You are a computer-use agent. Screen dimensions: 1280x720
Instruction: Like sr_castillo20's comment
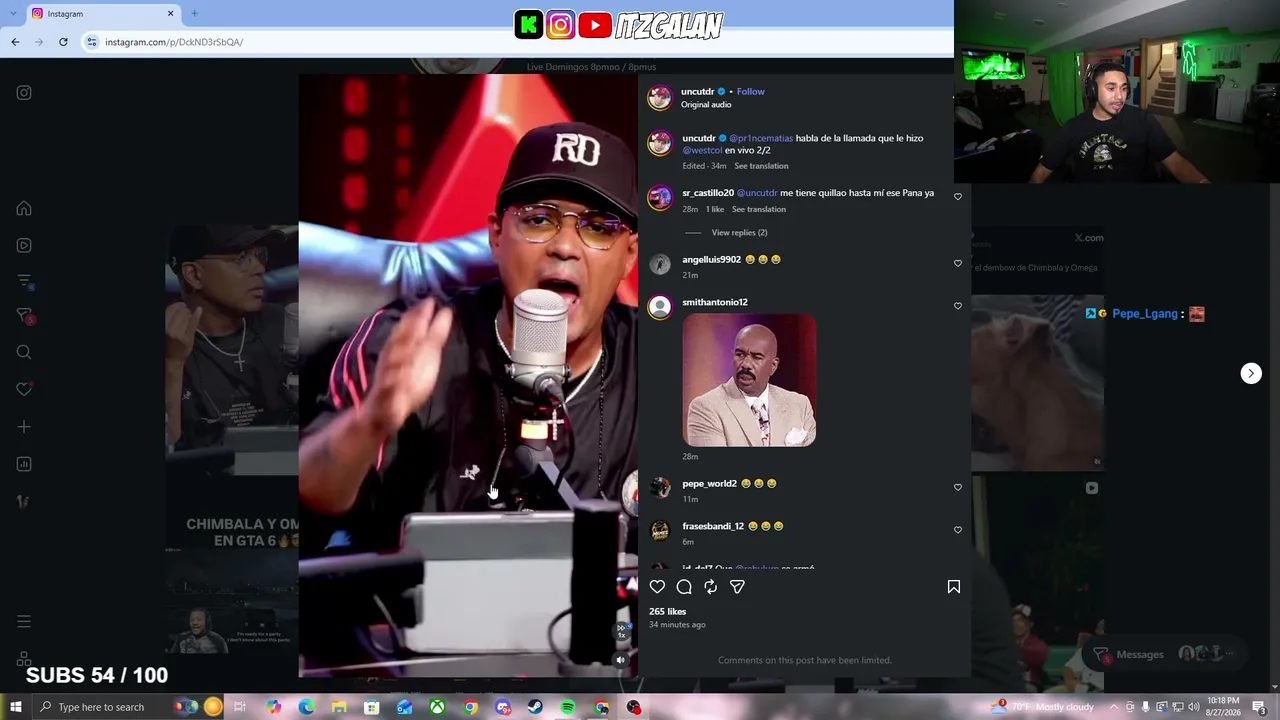(x=958, y=197)
